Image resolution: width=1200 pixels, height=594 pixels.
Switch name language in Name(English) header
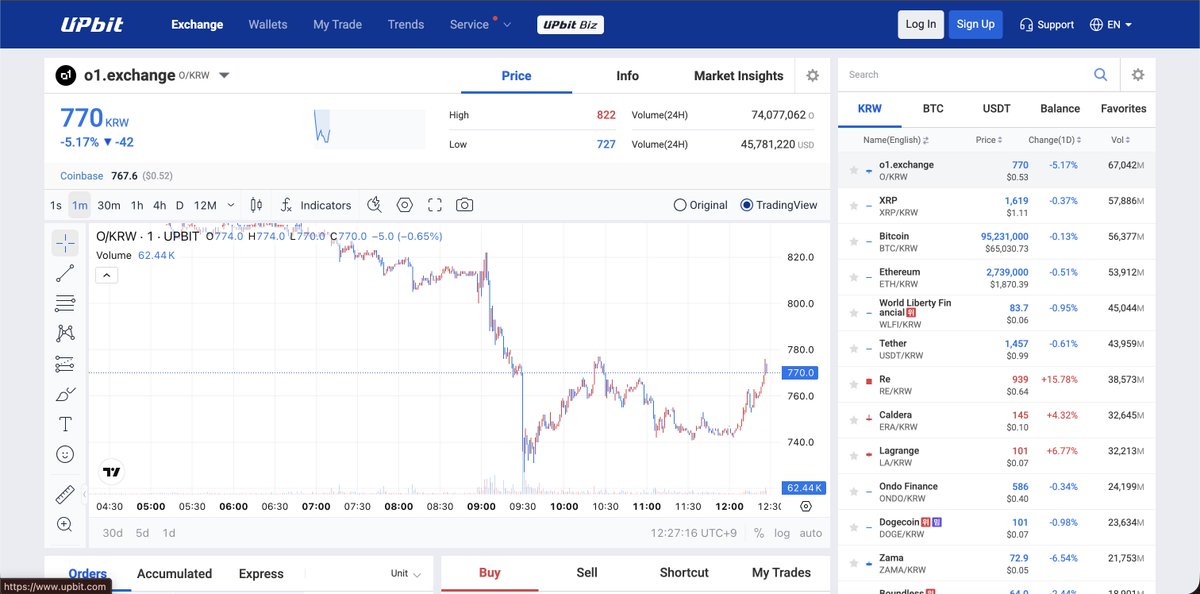(896, 140)
